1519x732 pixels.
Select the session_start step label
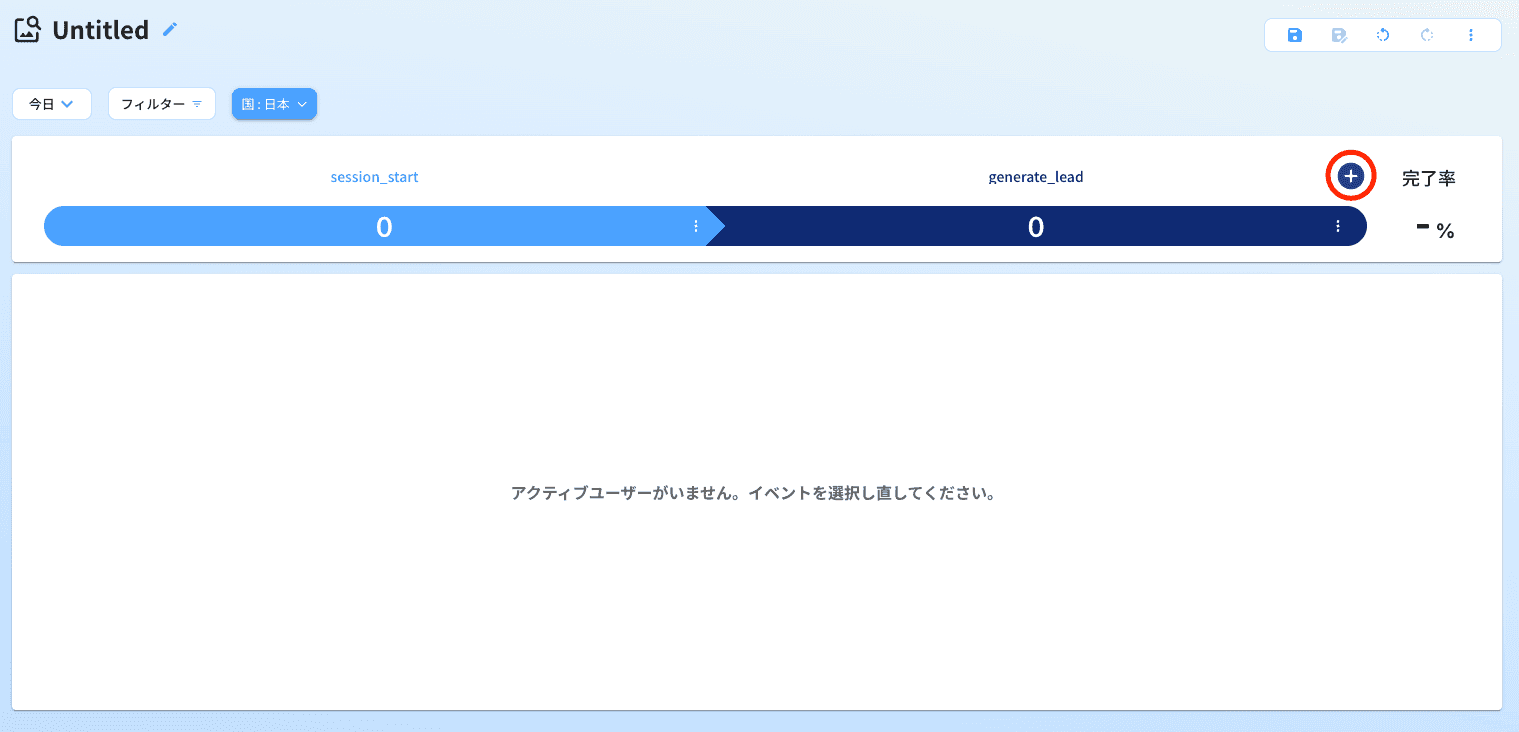pyautogui.click(x=374, y=176)
